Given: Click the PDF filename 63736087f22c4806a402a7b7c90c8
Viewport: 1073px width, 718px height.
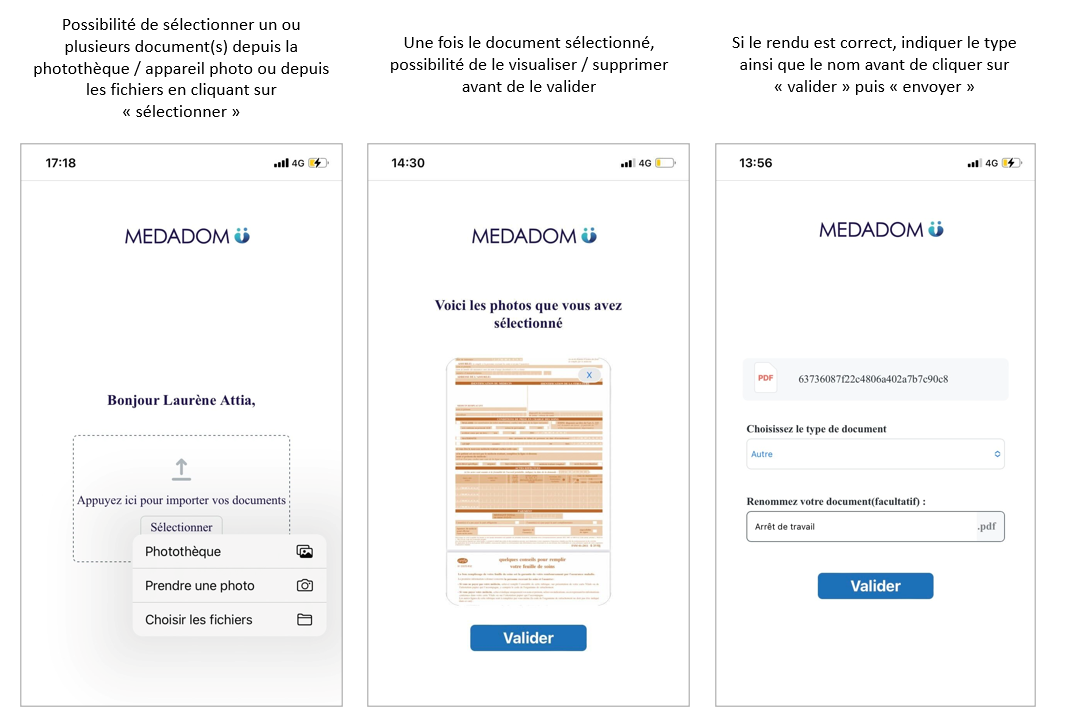Looking at the screenshot, I should tap(873, 379).
